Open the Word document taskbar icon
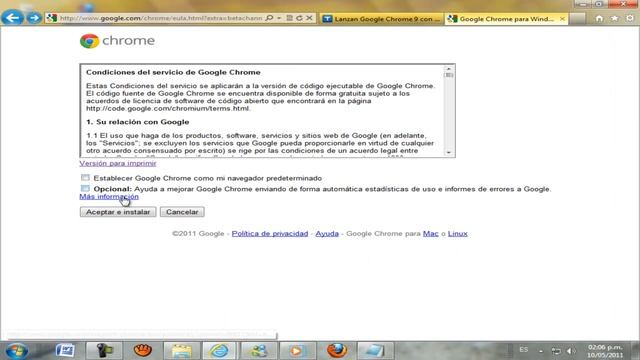 65,351
